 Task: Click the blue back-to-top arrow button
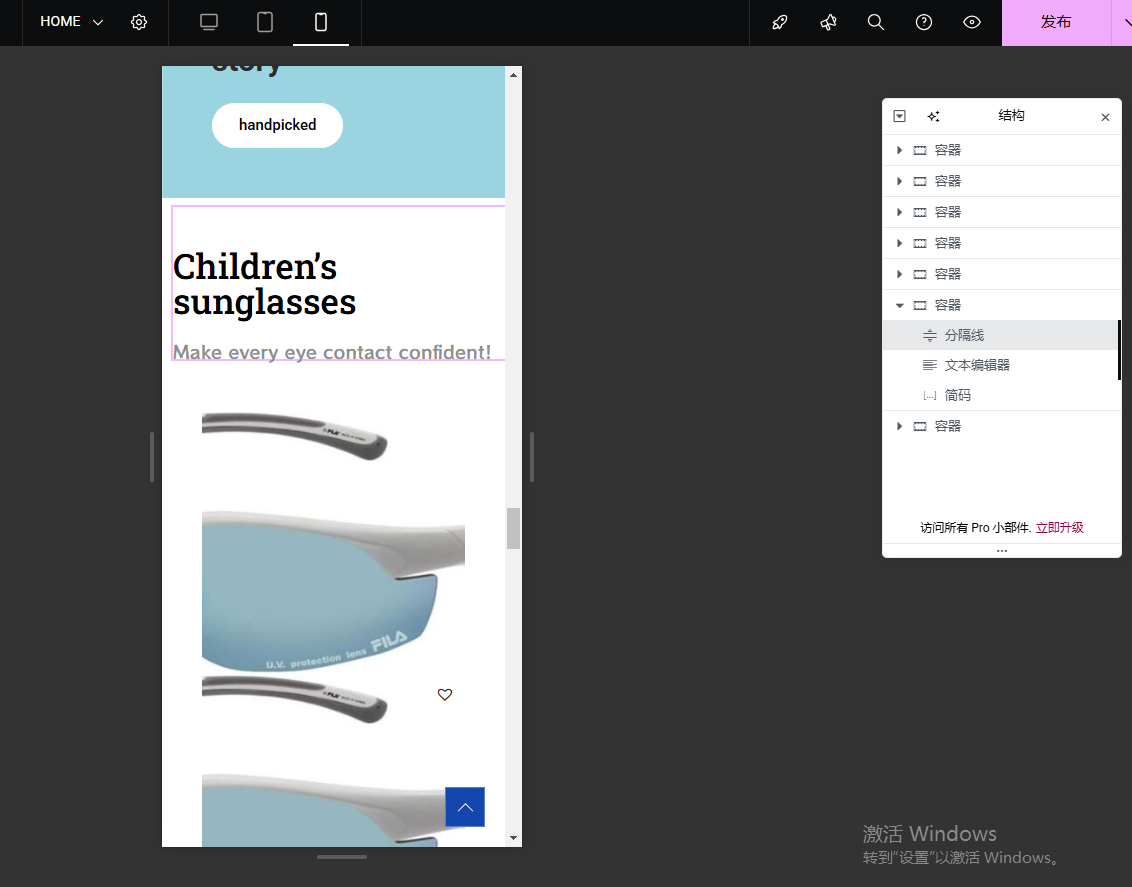pos(465,807)
